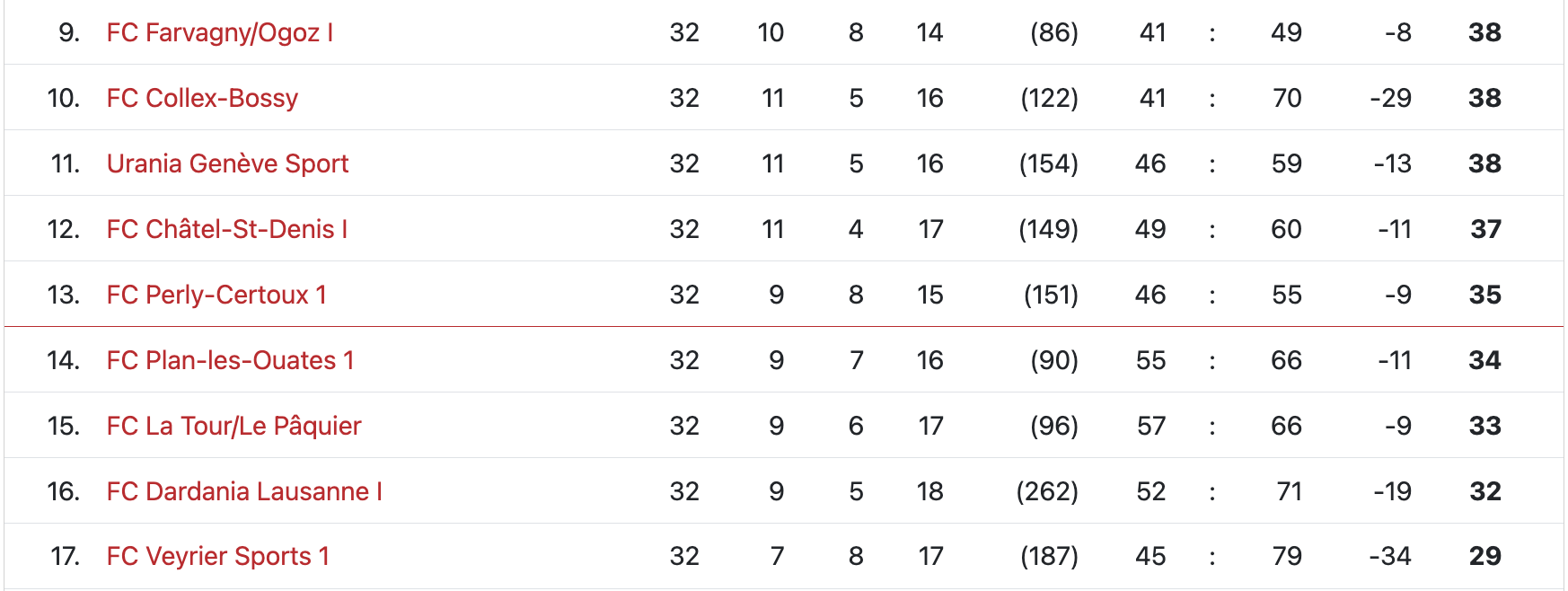The image size is (1568, 591).
Task: Click the bold 29 points total for Veyrier
Action: point(1484,557)
